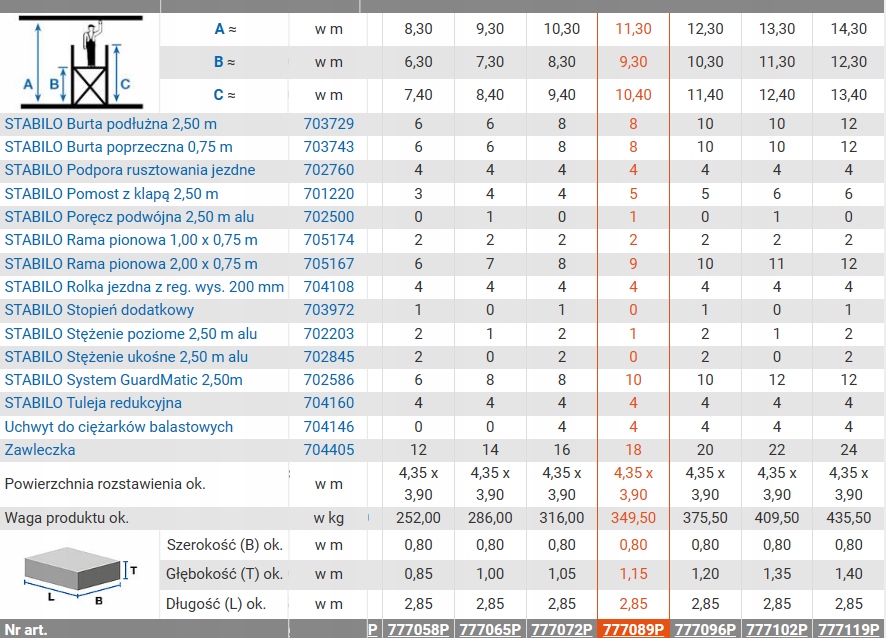The image size is (886, 638).
Task: Click article number link 703972
Action: click(x=329, y=310)
